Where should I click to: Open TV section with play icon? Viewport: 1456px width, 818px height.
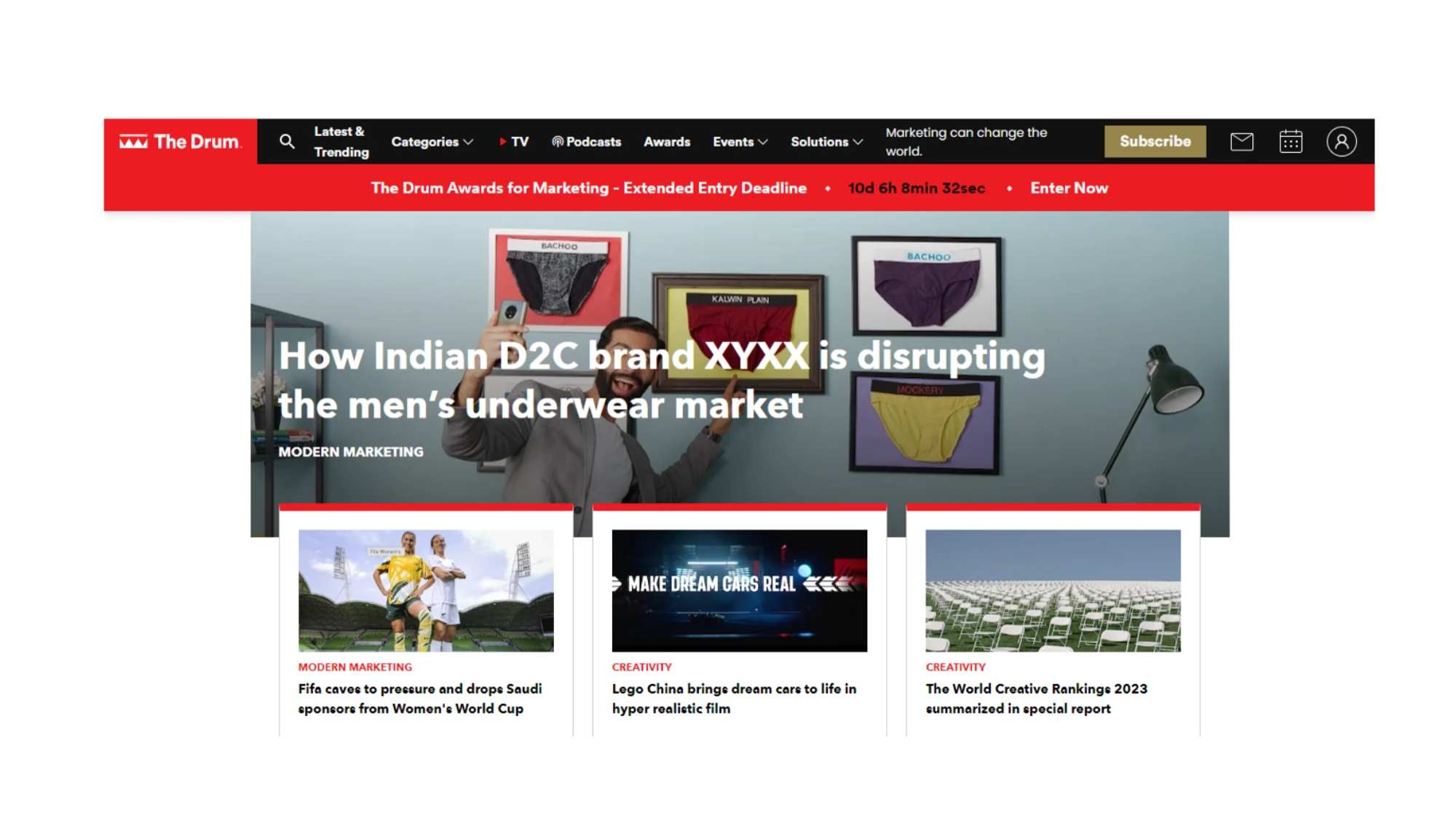click(514, 141)
